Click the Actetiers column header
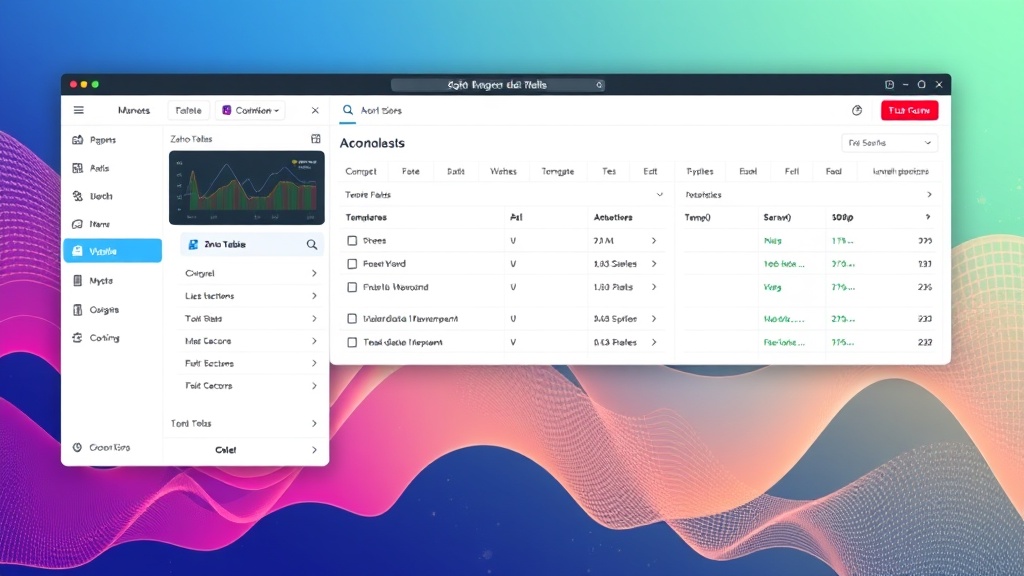Screen dimensions: 1024x576 [x=613, y=217]
